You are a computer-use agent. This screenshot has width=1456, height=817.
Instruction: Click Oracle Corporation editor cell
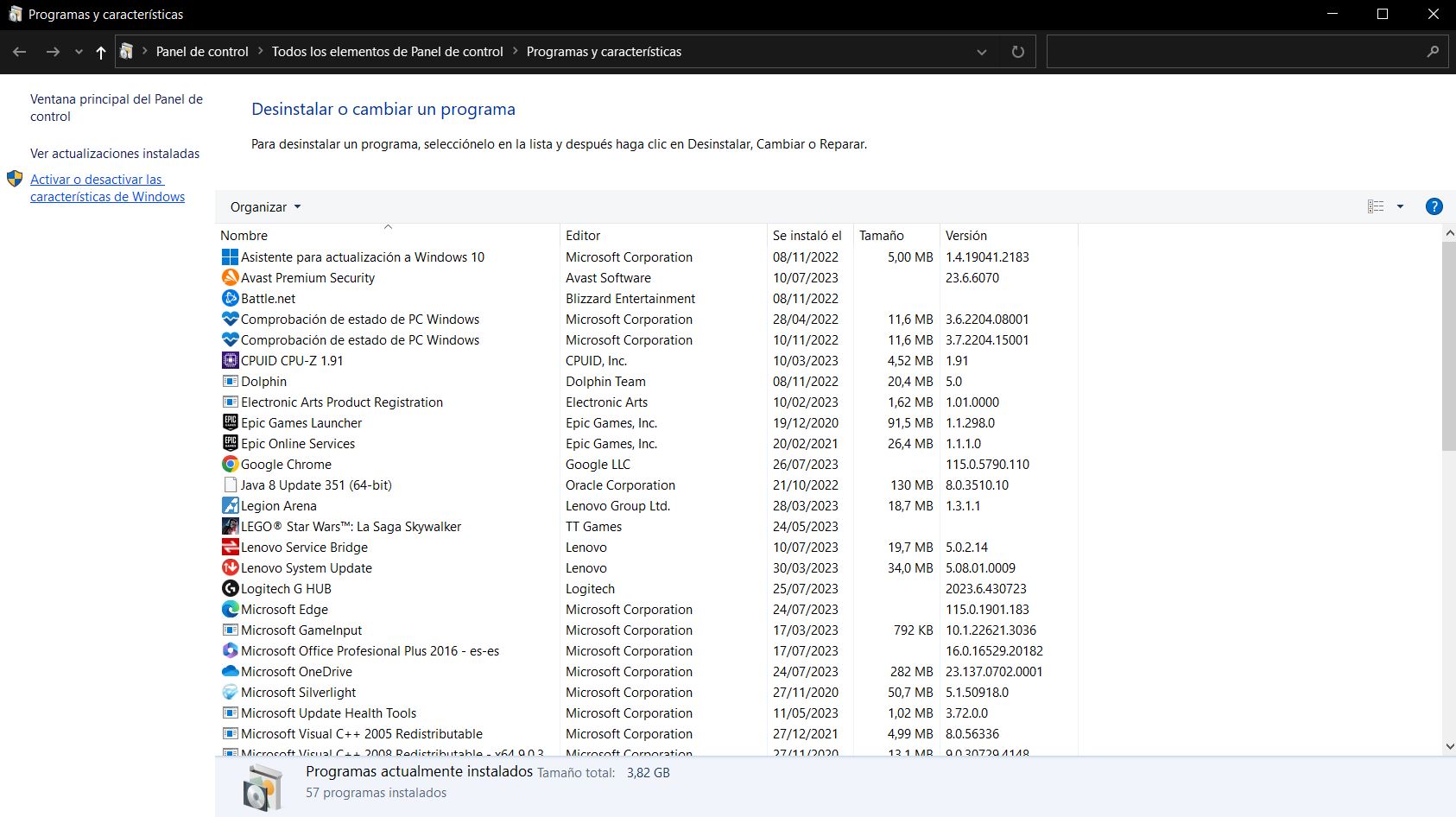[x=620, y=485]
